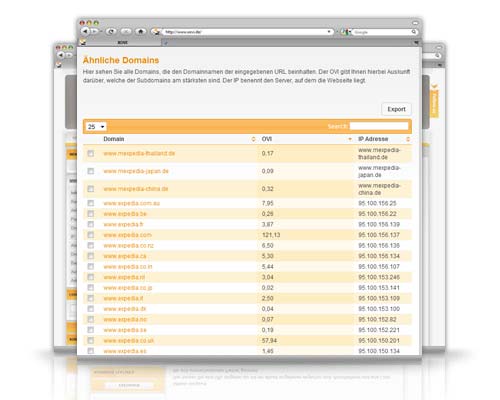This screenshot has height=400, width=500.
Task: Tick the checkbox for www.expedia.be
Action: [x=91, y=214]
